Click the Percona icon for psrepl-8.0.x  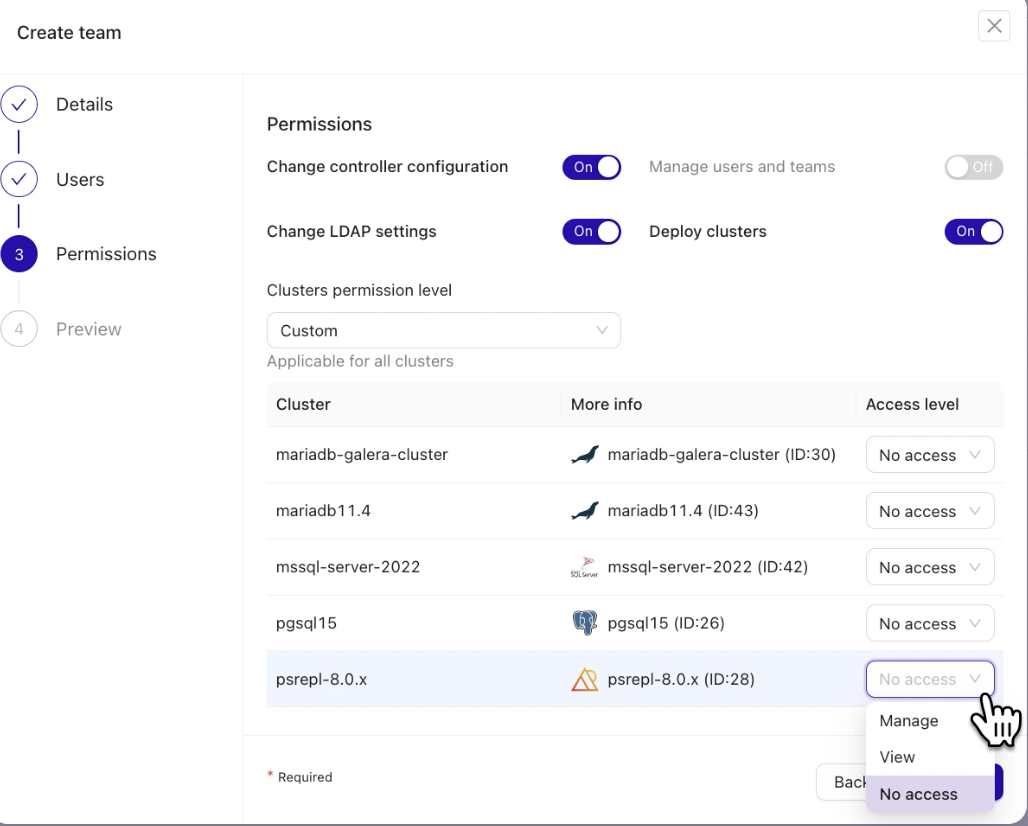click(585, 680)
